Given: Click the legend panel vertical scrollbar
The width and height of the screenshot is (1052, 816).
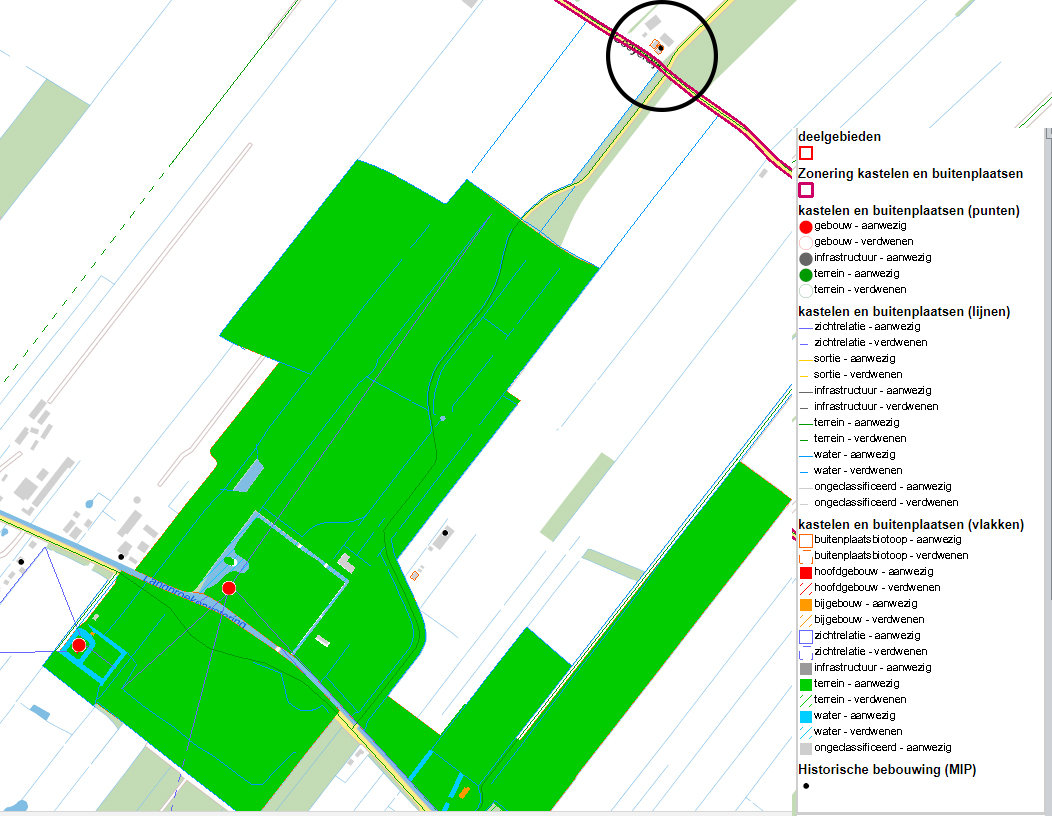Looking at the screenshot, I should tap(1049, 470).
